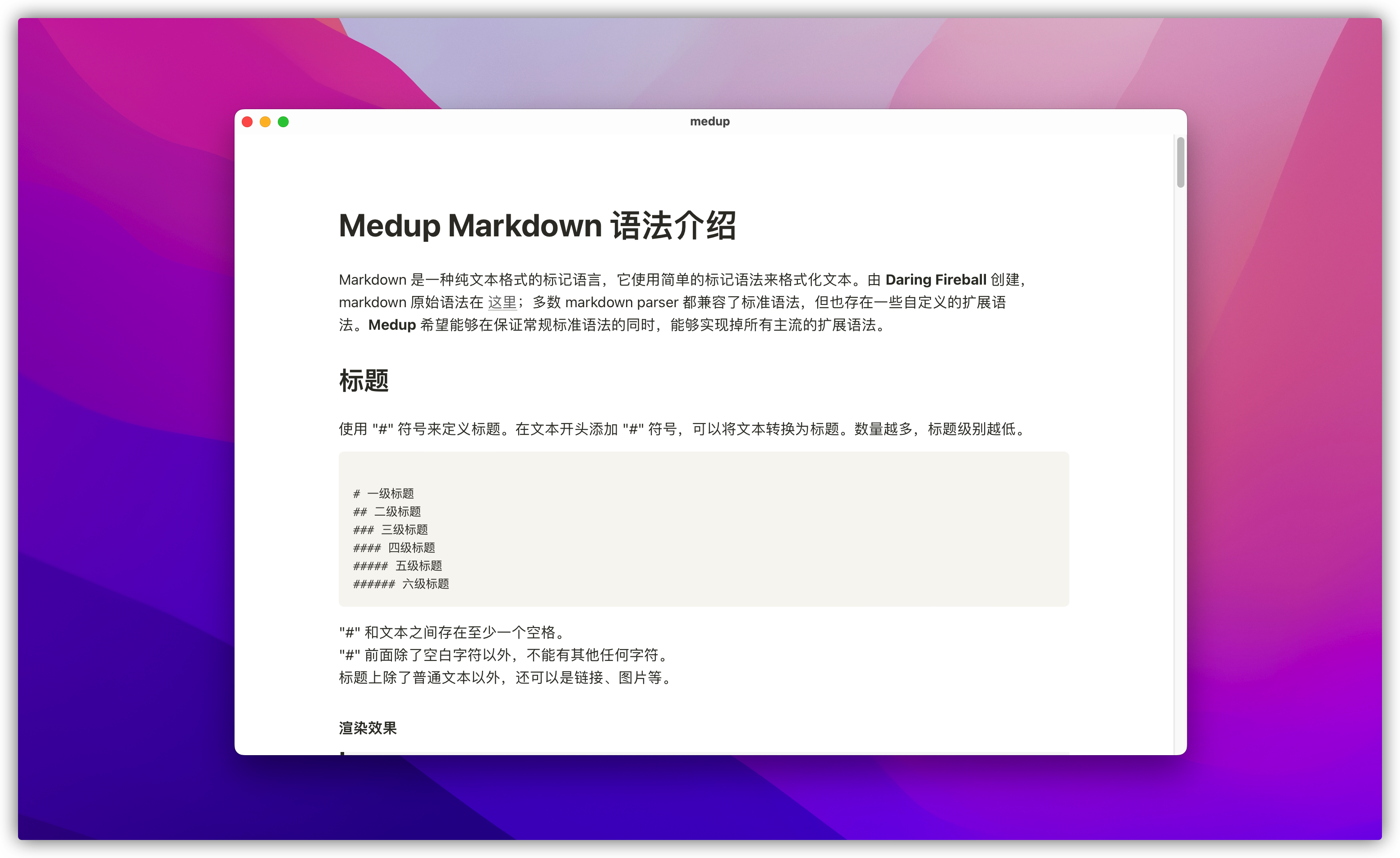Click the medup window title text
This screenshot has width=1400, height=858.
(709, 122)
